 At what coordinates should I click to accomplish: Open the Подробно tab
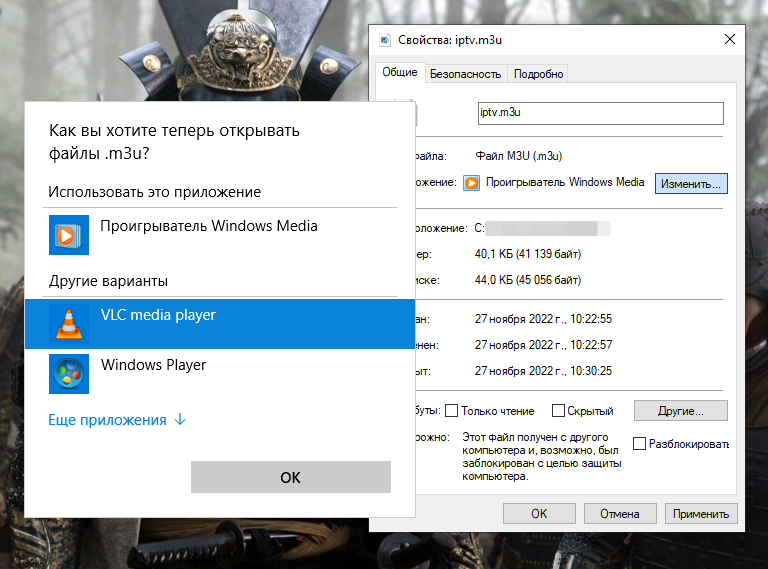538,74
